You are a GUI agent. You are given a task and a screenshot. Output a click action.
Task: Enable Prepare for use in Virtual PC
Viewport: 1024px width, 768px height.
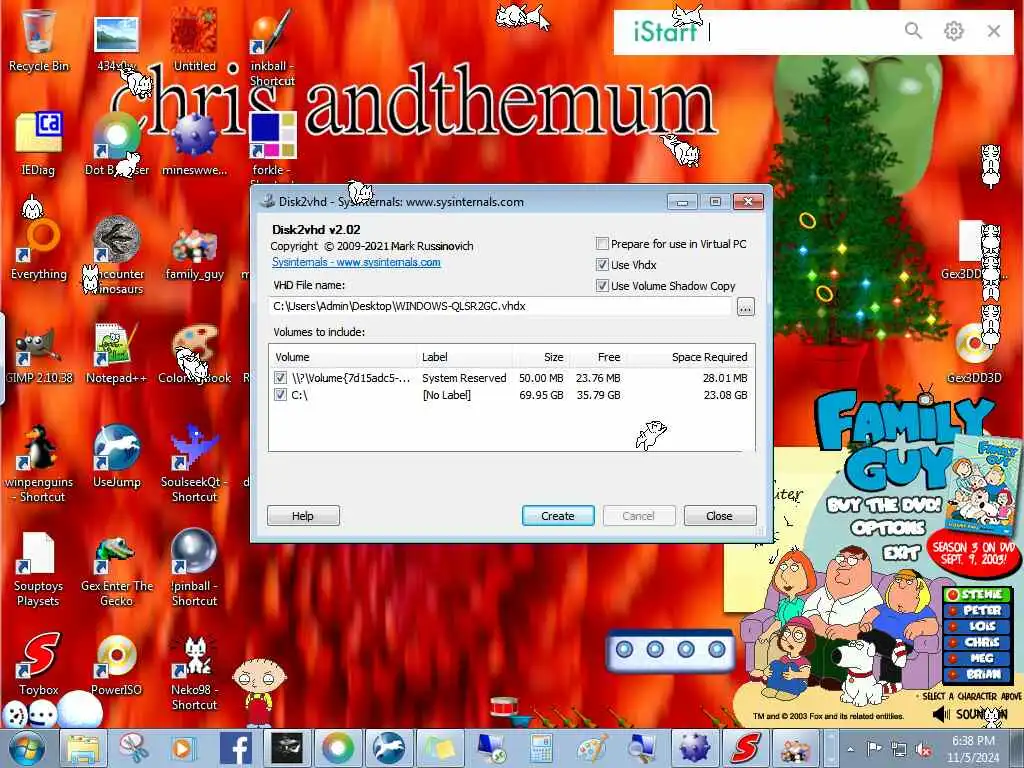(x=602, y=244)
